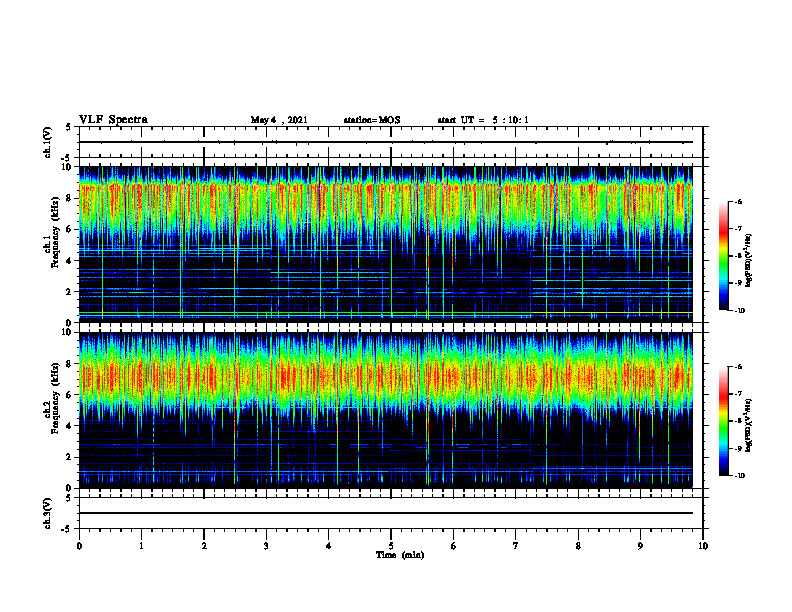Click the '4' tick on ch.2 frequency axis
The image size is (792, 612).
(x=69, y=426)
